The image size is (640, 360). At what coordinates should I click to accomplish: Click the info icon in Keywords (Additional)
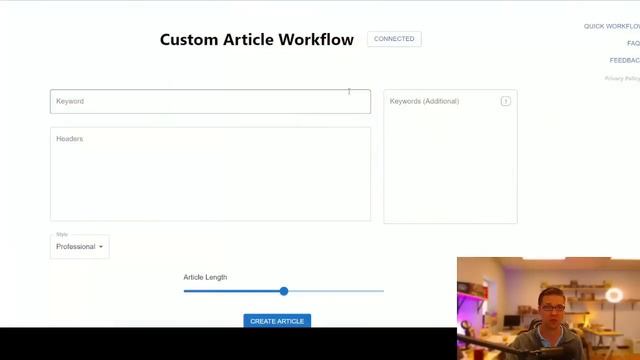click(x=505, y=101)
